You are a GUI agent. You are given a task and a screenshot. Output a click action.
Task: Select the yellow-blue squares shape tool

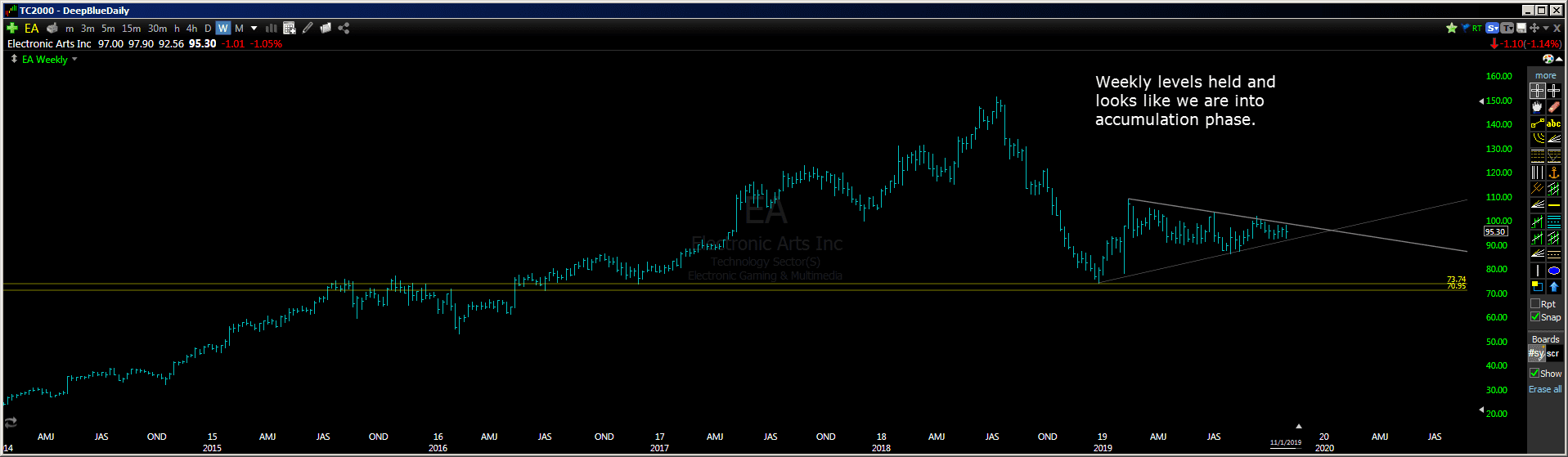[x=1538, y=287]
